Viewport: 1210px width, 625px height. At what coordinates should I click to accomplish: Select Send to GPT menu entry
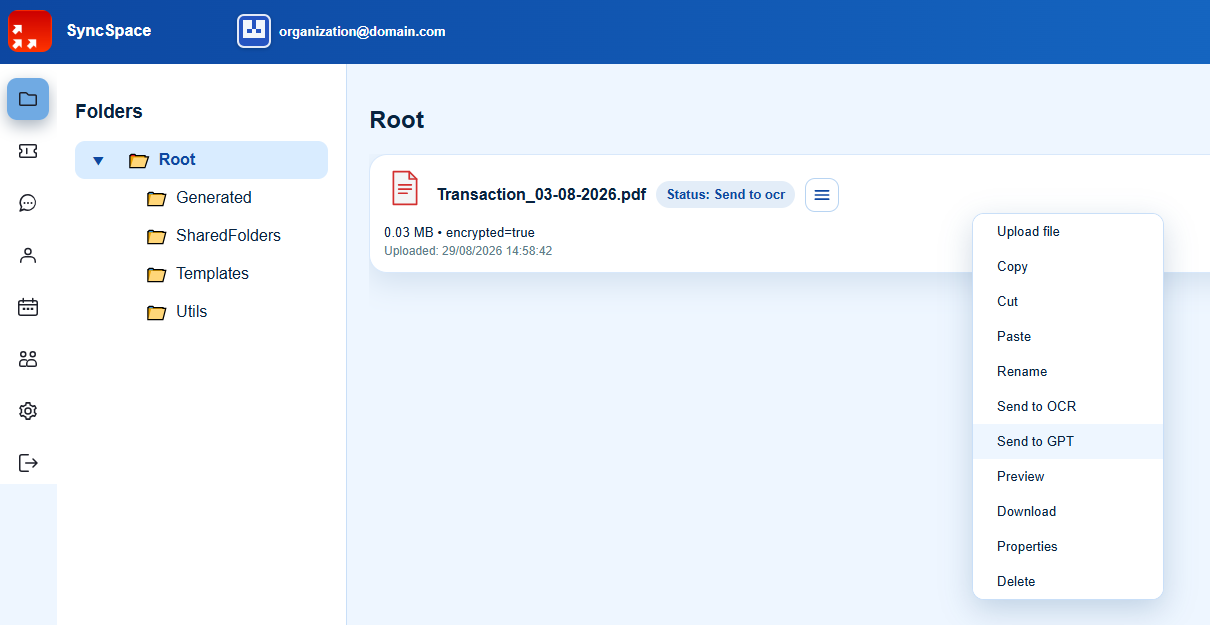point(1068,442)
